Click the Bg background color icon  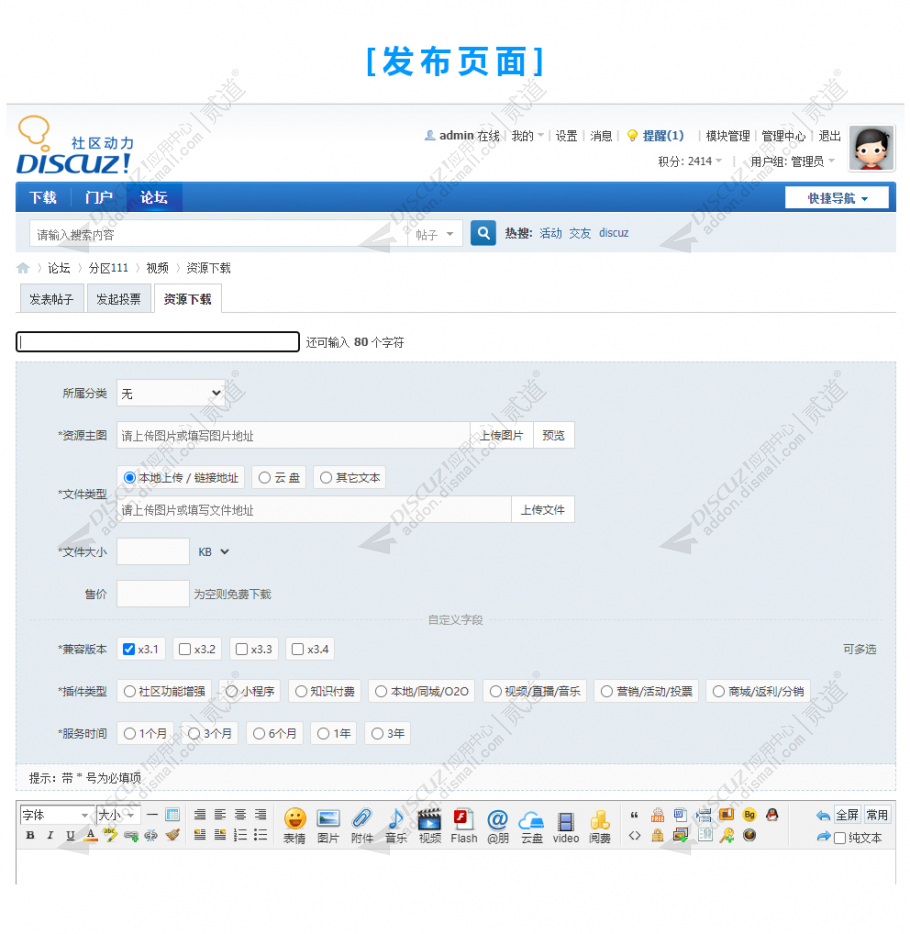pos(749,814)
